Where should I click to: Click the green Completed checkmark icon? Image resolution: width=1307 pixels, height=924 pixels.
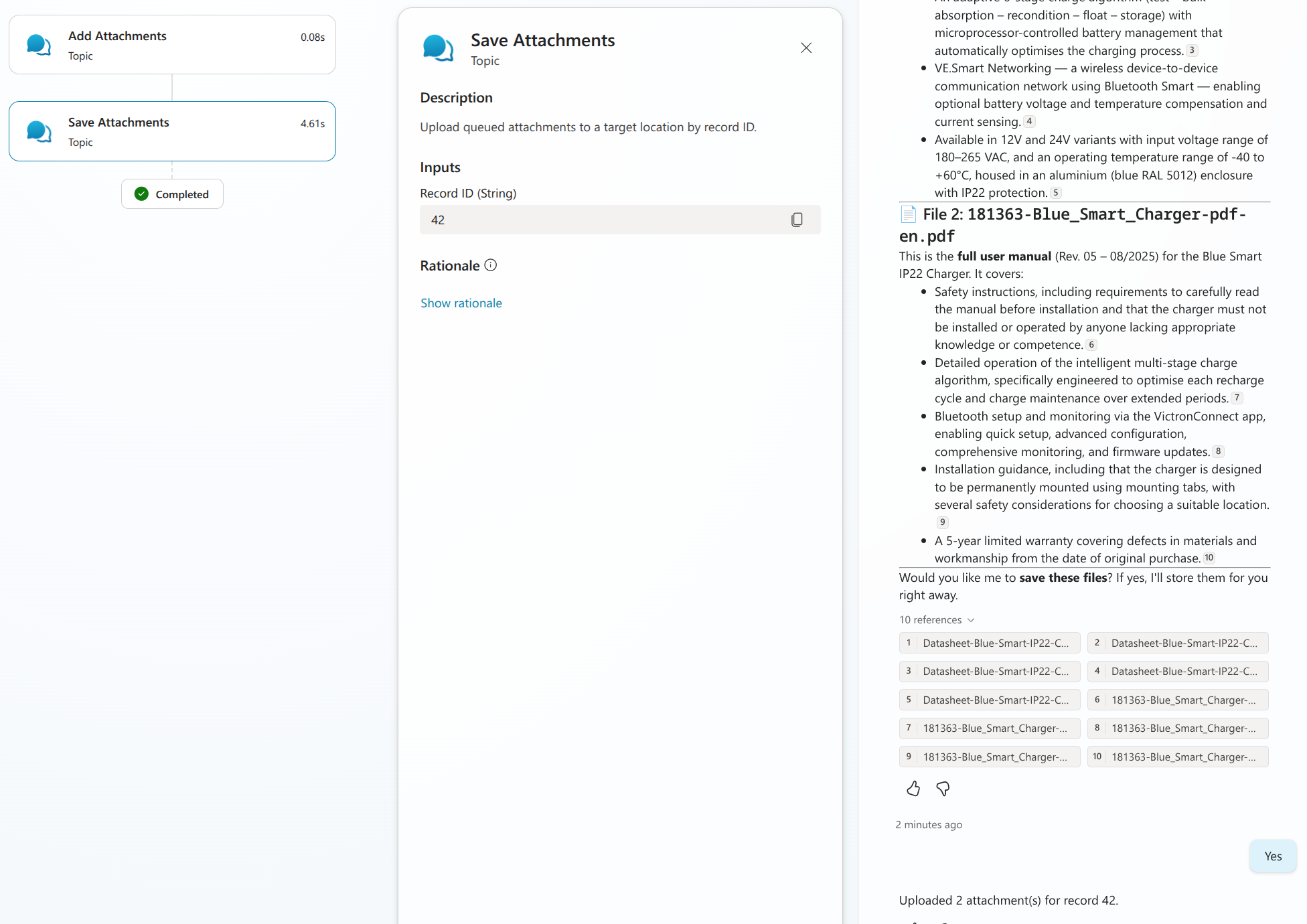point(141,194)
